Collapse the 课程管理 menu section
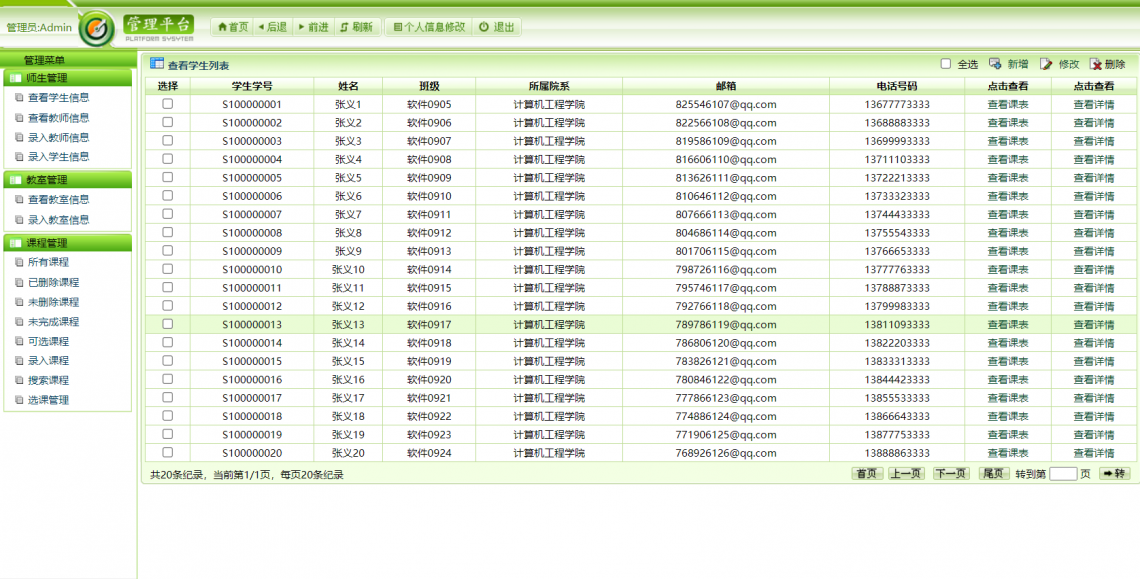1140x579 pixels. pyautogui.click(x=68, y=243)
